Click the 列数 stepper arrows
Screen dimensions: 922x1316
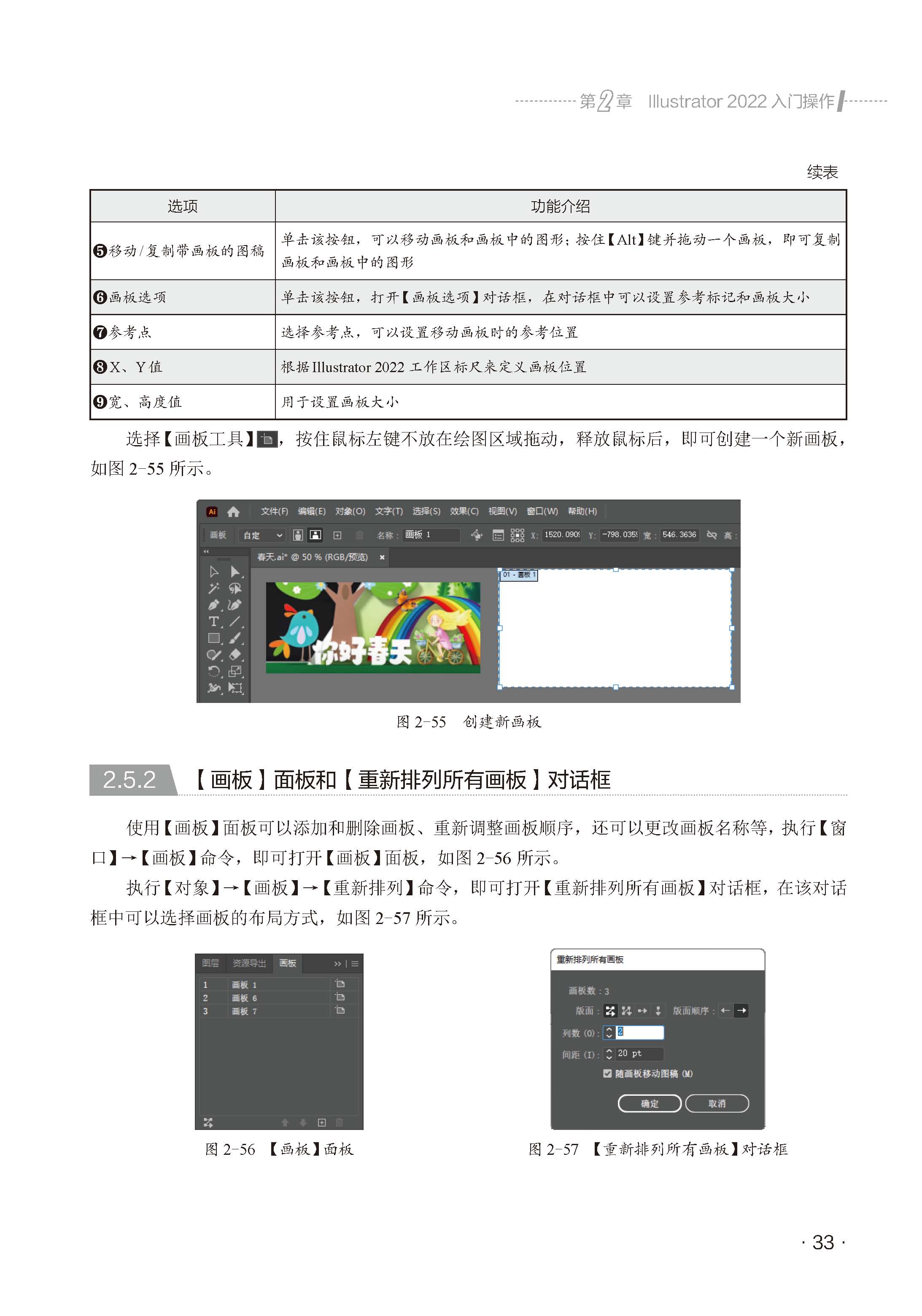pyautogui.click(x=609, y=1033)
